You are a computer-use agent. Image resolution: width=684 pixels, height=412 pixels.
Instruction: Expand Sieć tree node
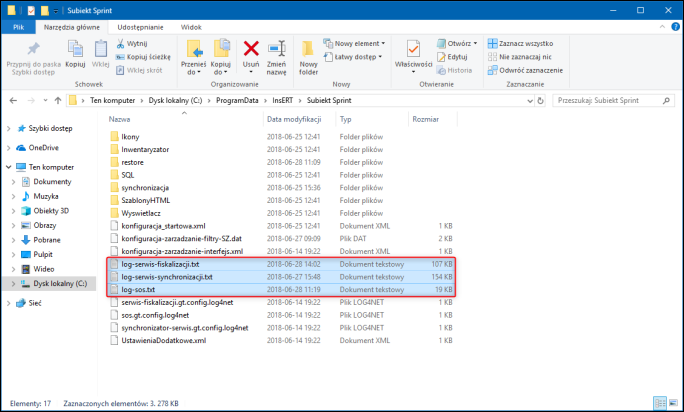pos(8,303)
